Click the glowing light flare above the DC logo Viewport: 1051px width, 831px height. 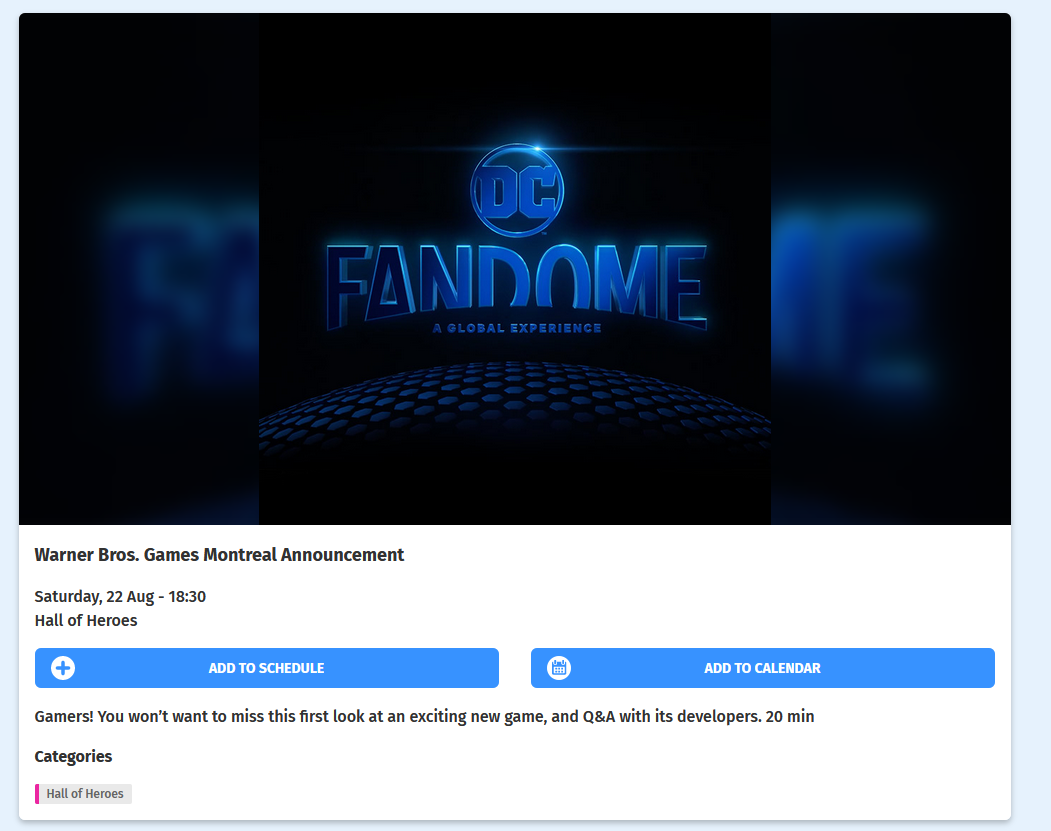tap(537, 148)
